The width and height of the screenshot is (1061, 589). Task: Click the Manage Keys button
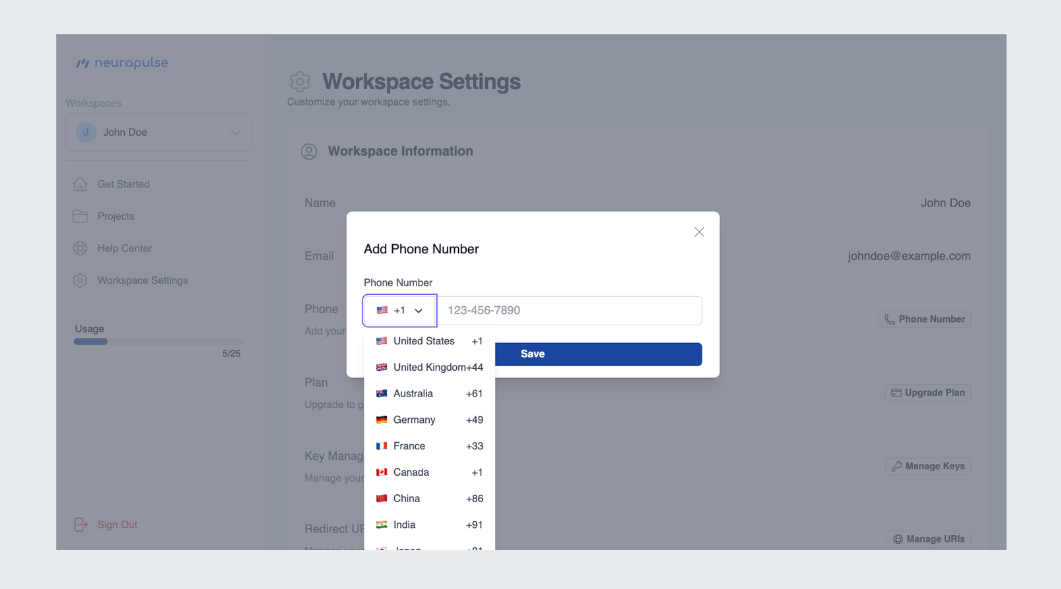[x=928, y=466]
